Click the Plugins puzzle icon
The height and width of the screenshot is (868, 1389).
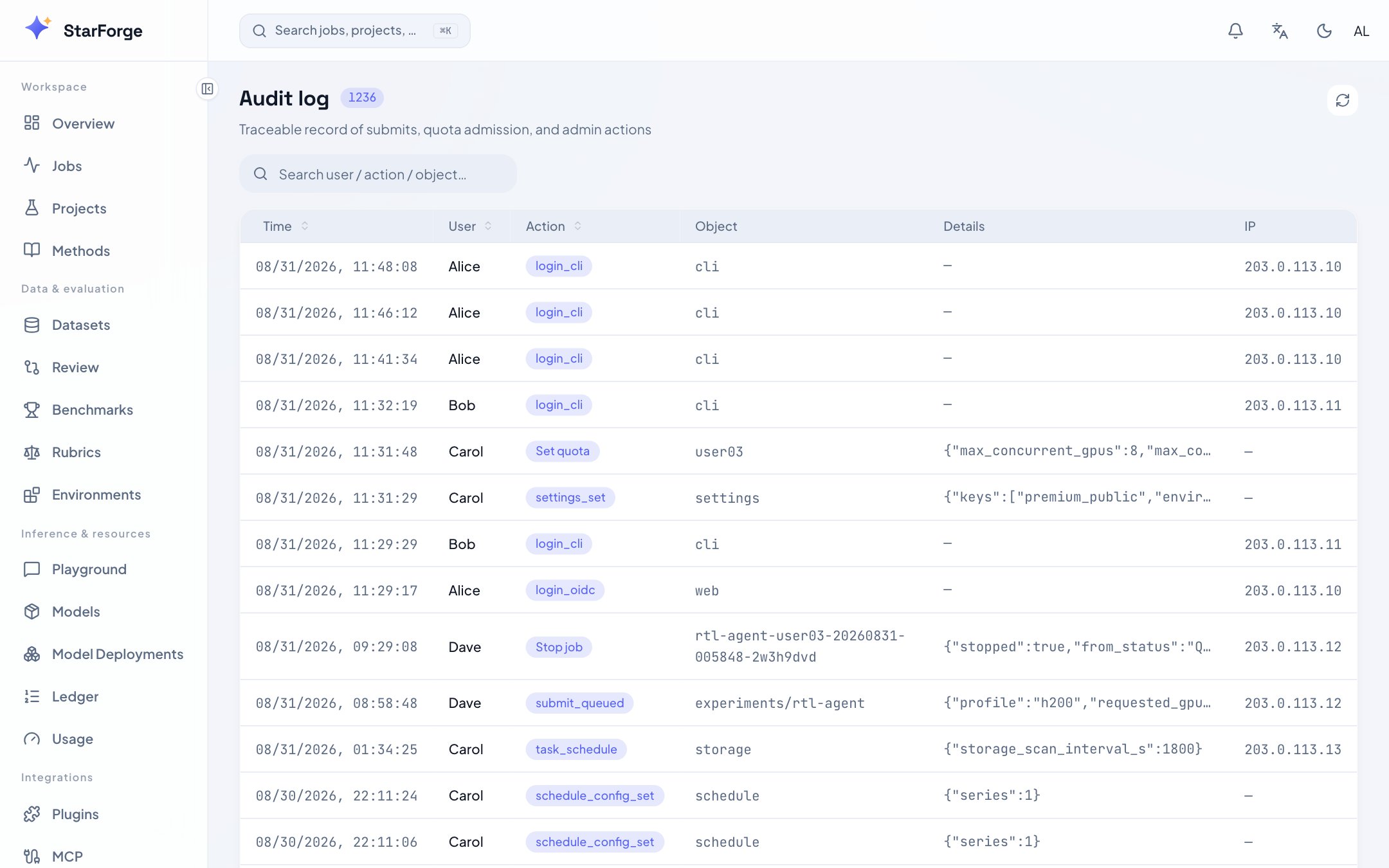[x=32, y=814]
